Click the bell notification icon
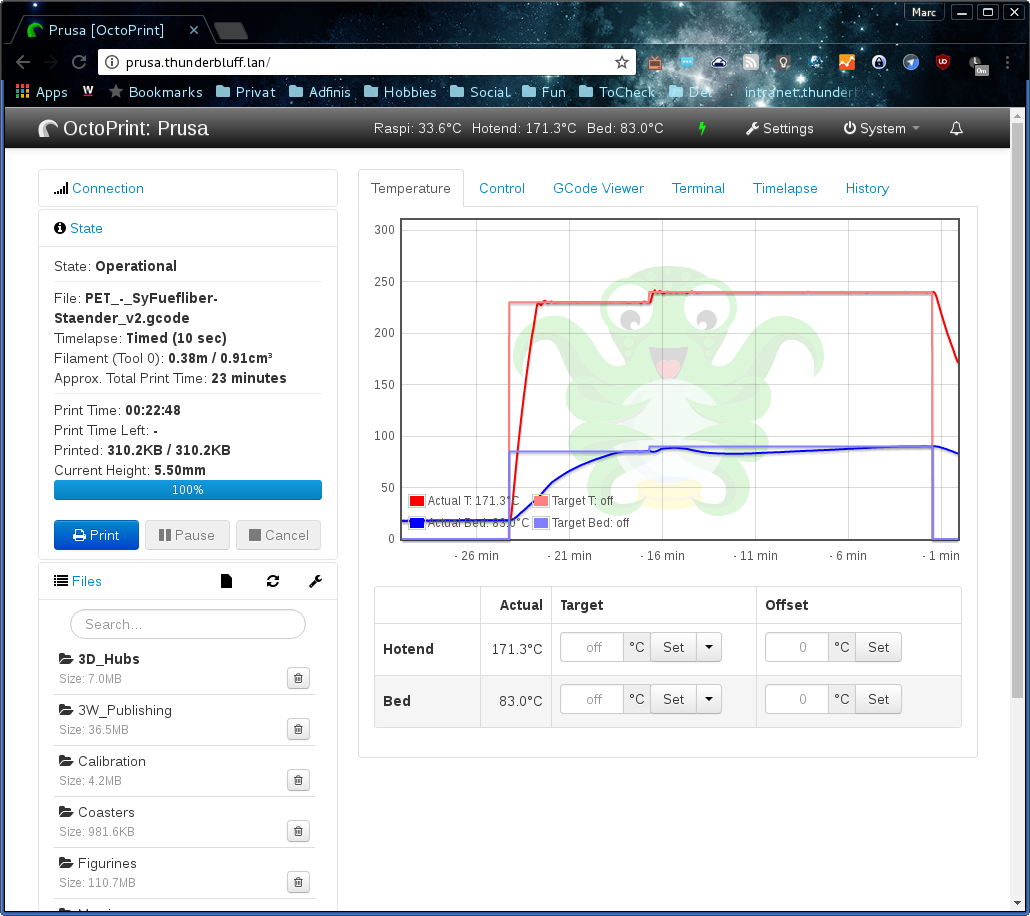Viewport: 1030px width, 916px height. 956,129
